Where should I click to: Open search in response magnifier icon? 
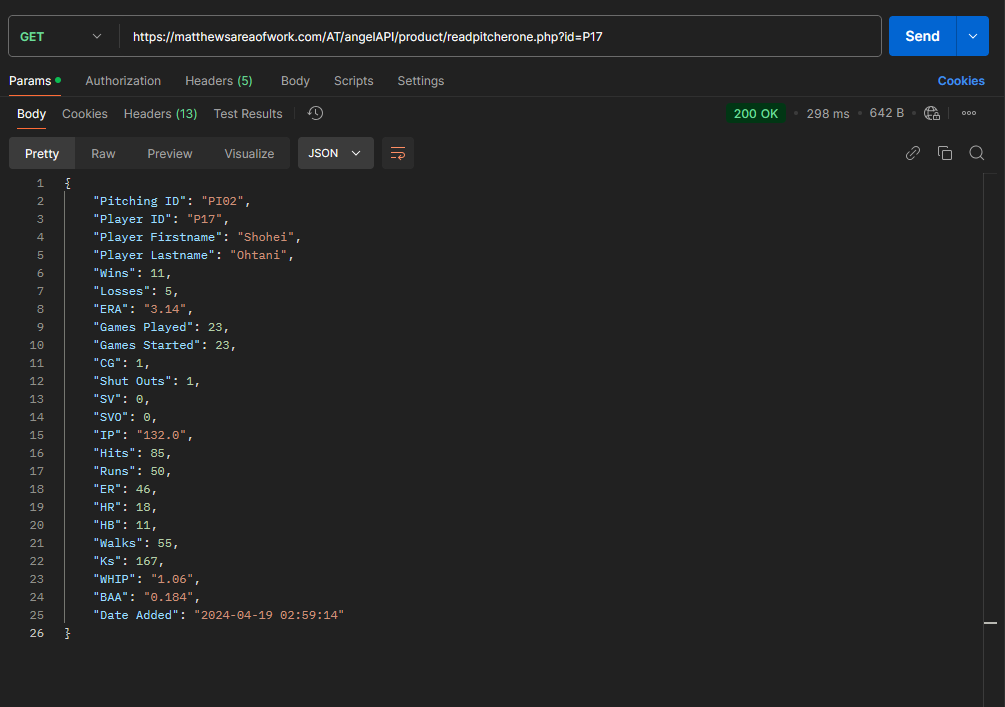click(x=977, y=153)
